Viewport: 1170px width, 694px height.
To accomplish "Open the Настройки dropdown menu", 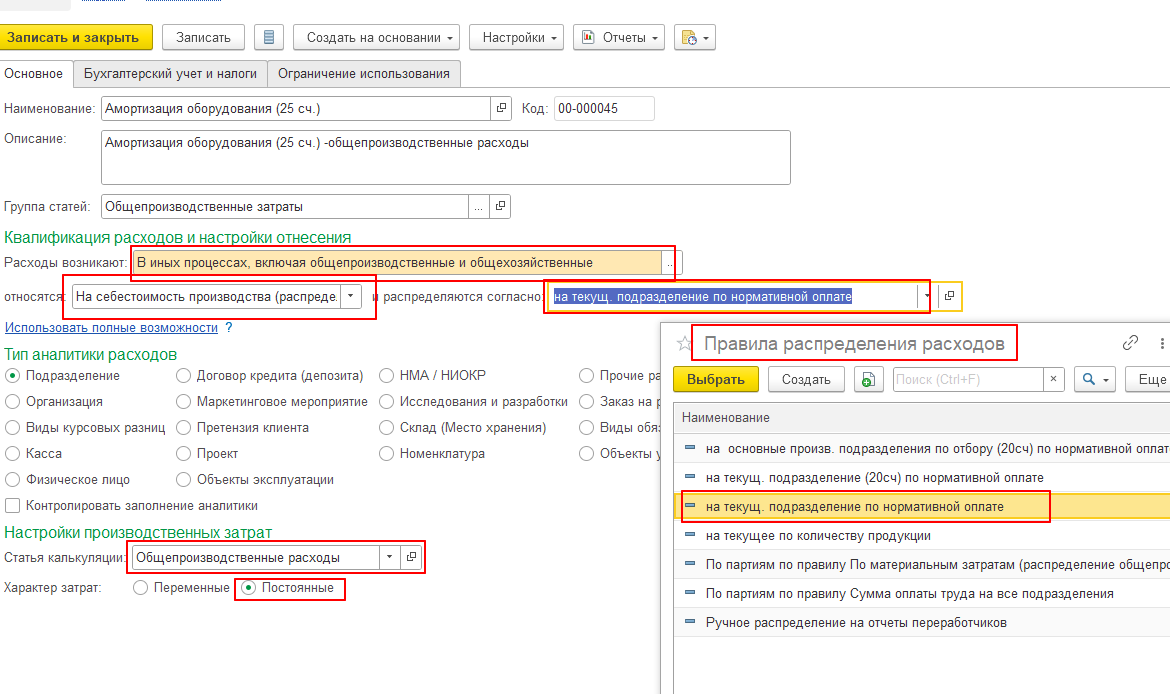I will [516, 37].
